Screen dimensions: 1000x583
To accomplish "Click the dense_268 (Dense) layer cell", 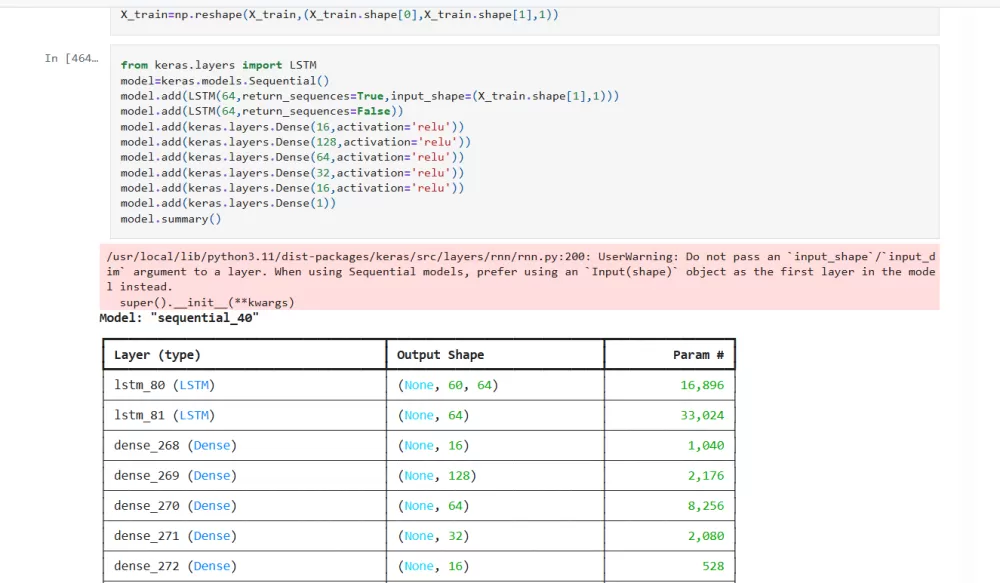I will tap(175, 445).
